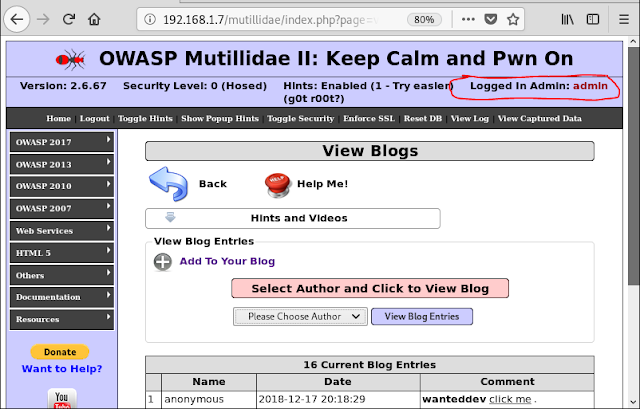Viewport: 640px width, 409px height.
Task: Expand the Resources menu
Action: point(62,320)
